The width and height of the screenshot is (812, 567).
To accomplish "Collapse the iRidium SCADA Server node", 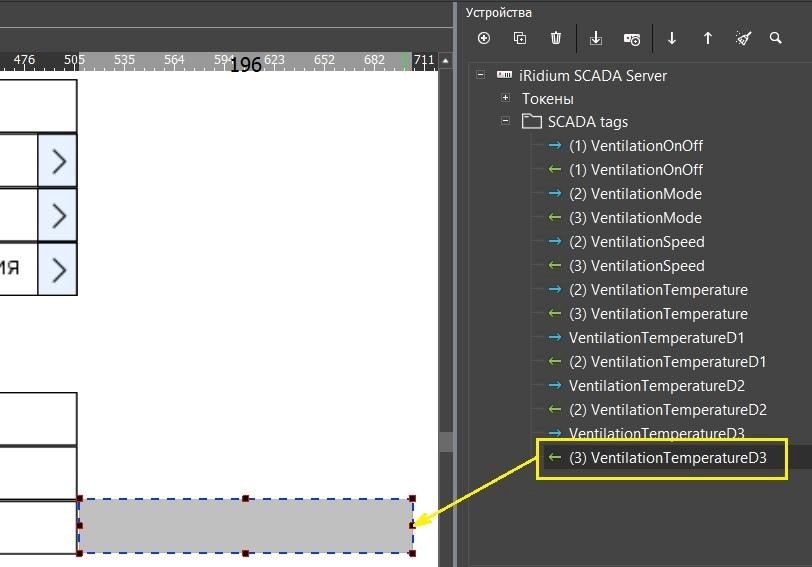I will coord(482,75).
